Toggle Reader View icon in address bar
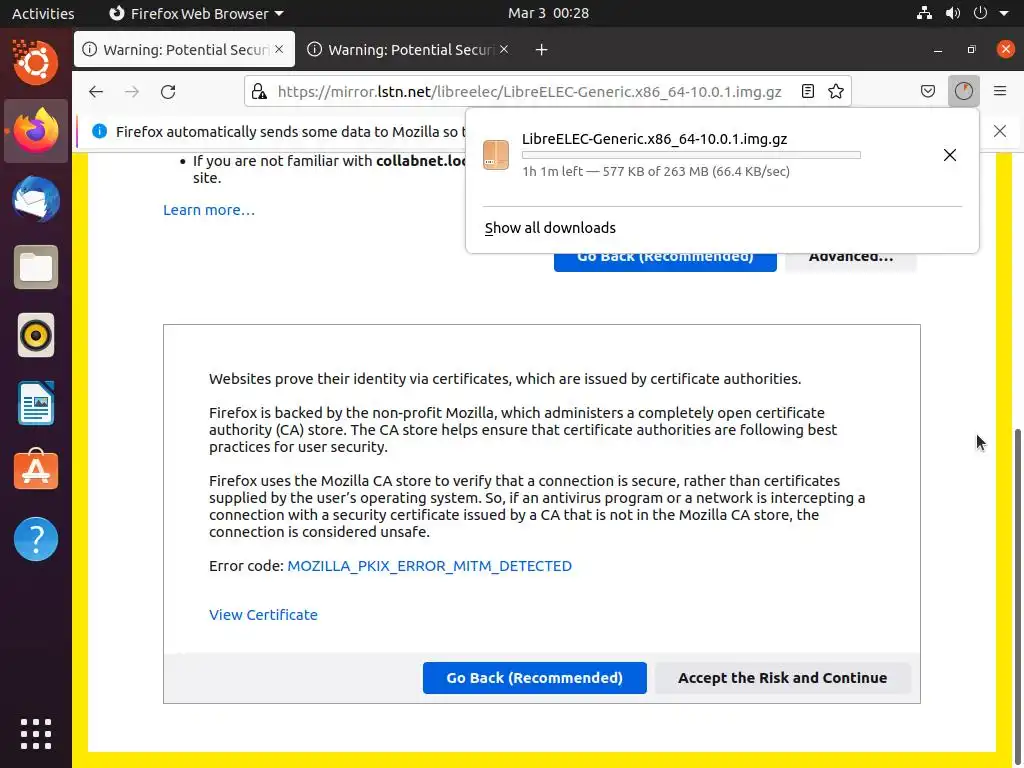 coord(808,91)
